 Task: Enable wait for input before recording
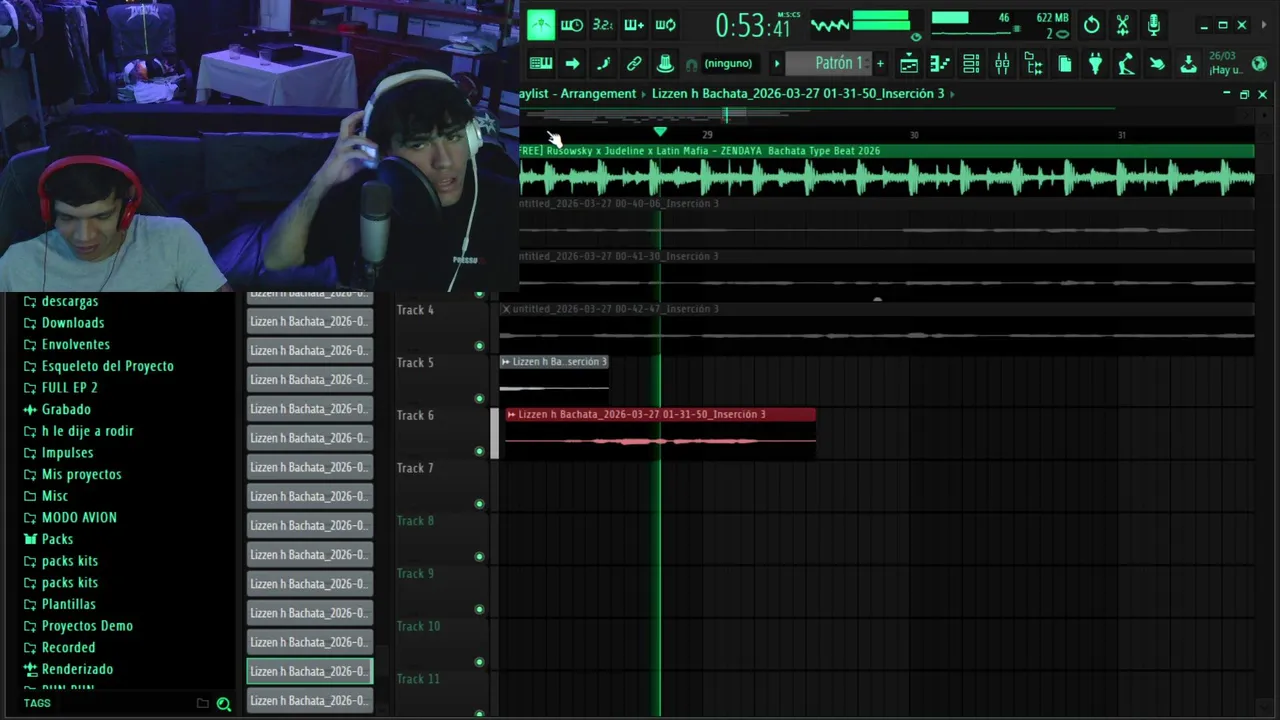572,25
